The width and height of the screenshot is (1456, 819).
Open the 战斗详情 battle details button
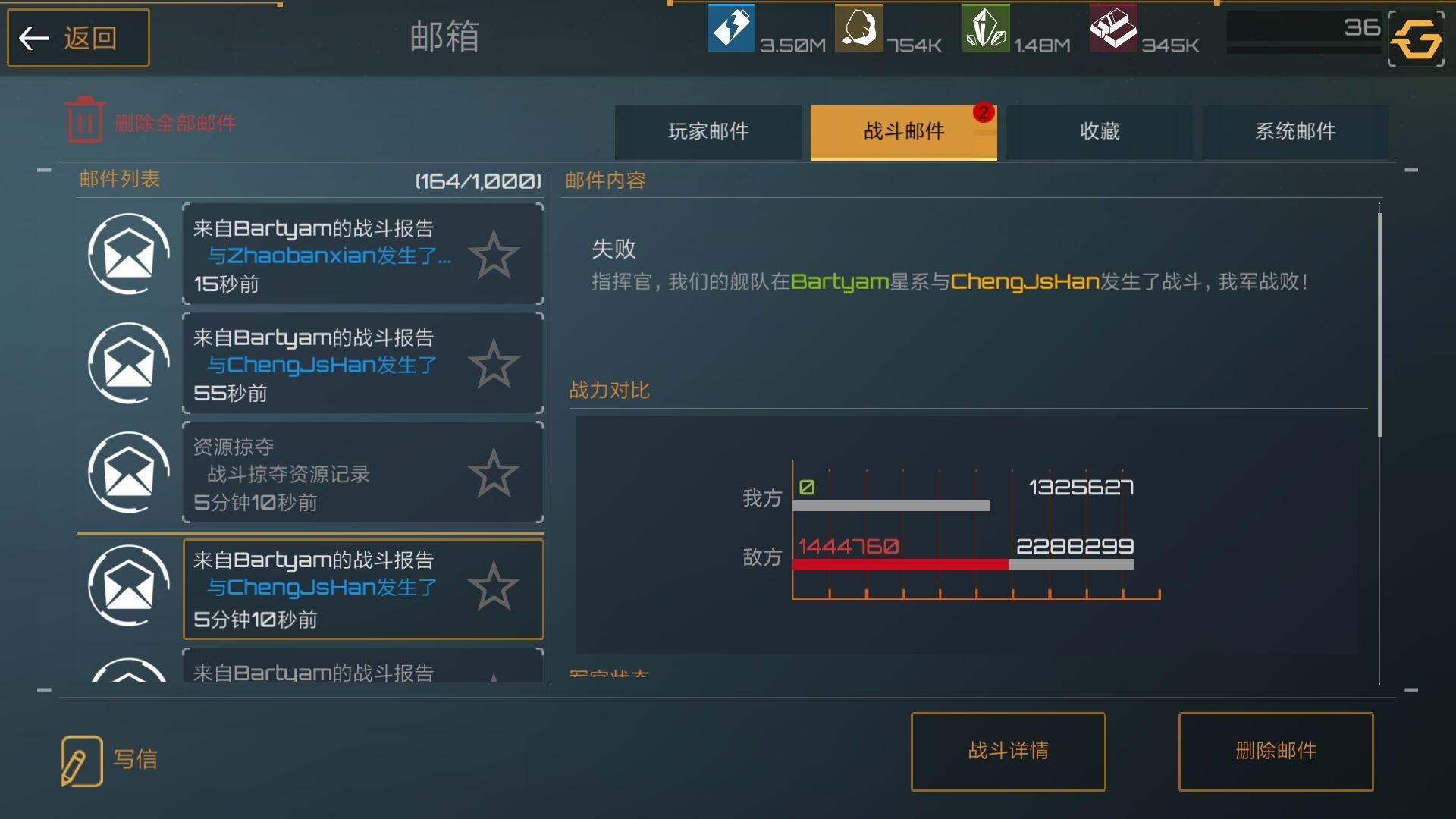tap(1008, 752)
